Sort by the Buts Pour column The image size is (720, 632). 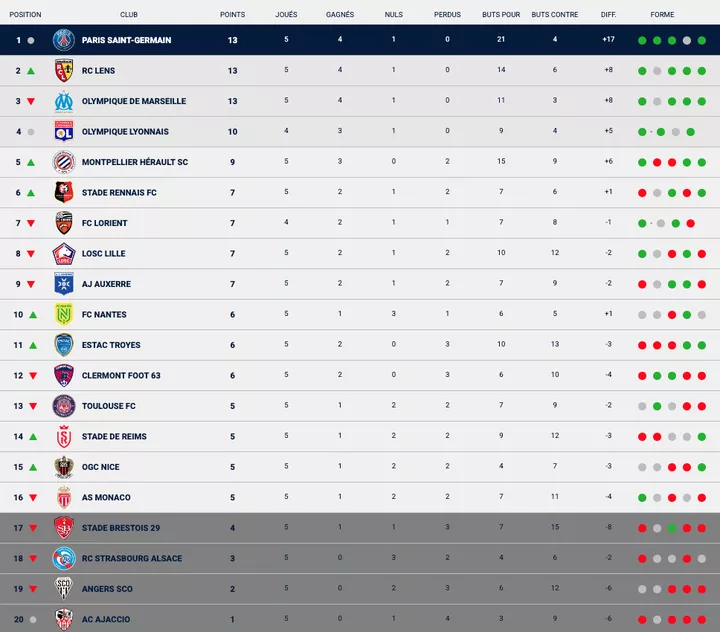click(500, 15)
